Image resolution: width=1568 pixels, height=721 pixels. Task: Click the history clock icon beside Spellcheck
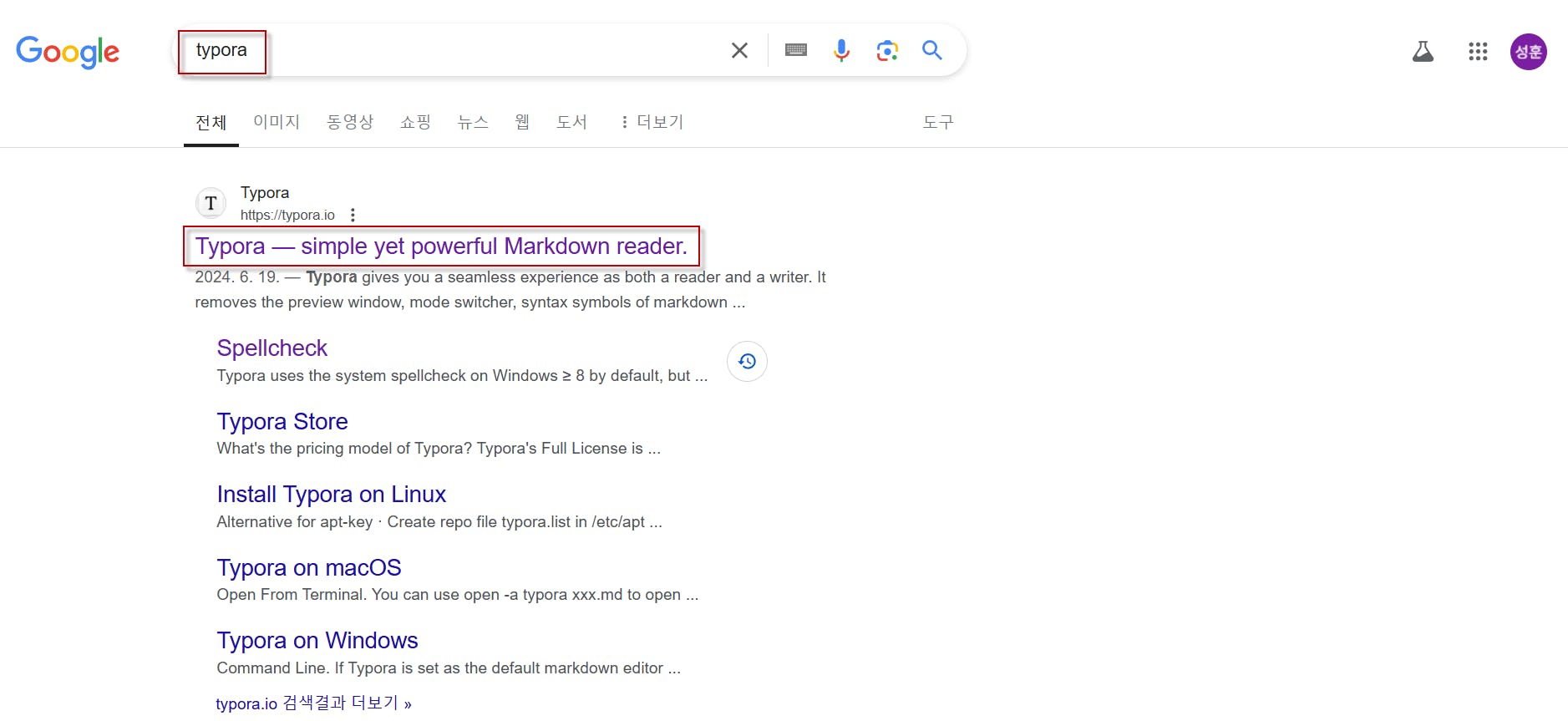747,362
